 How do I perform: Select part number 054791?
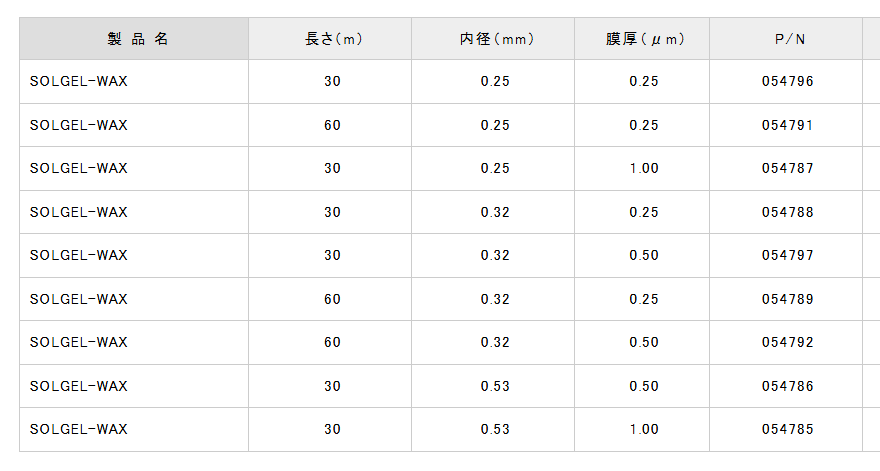(788, 125)
